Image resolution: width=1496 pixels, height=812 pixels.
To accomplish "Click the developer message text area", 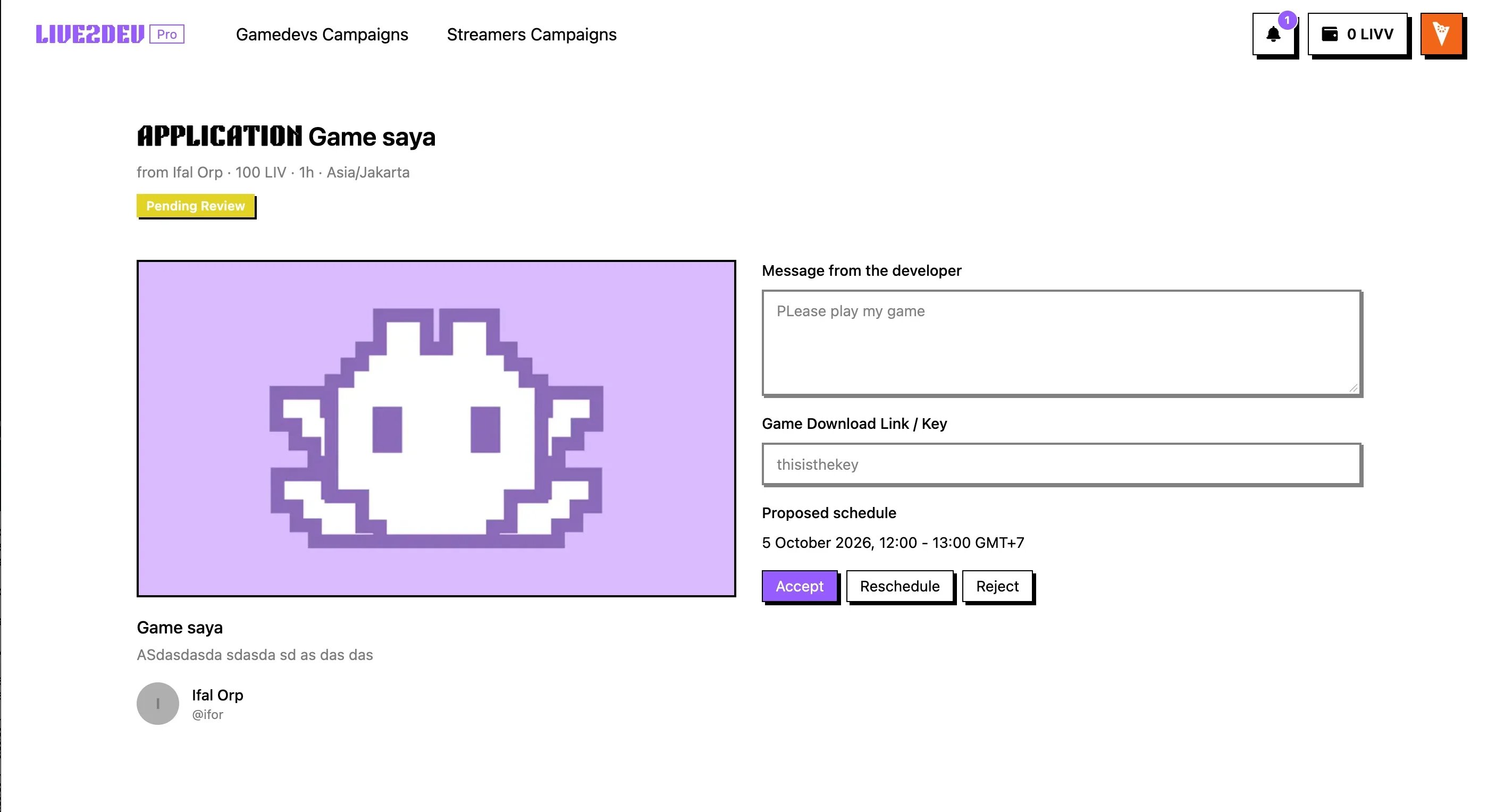I will (1061, 343).
